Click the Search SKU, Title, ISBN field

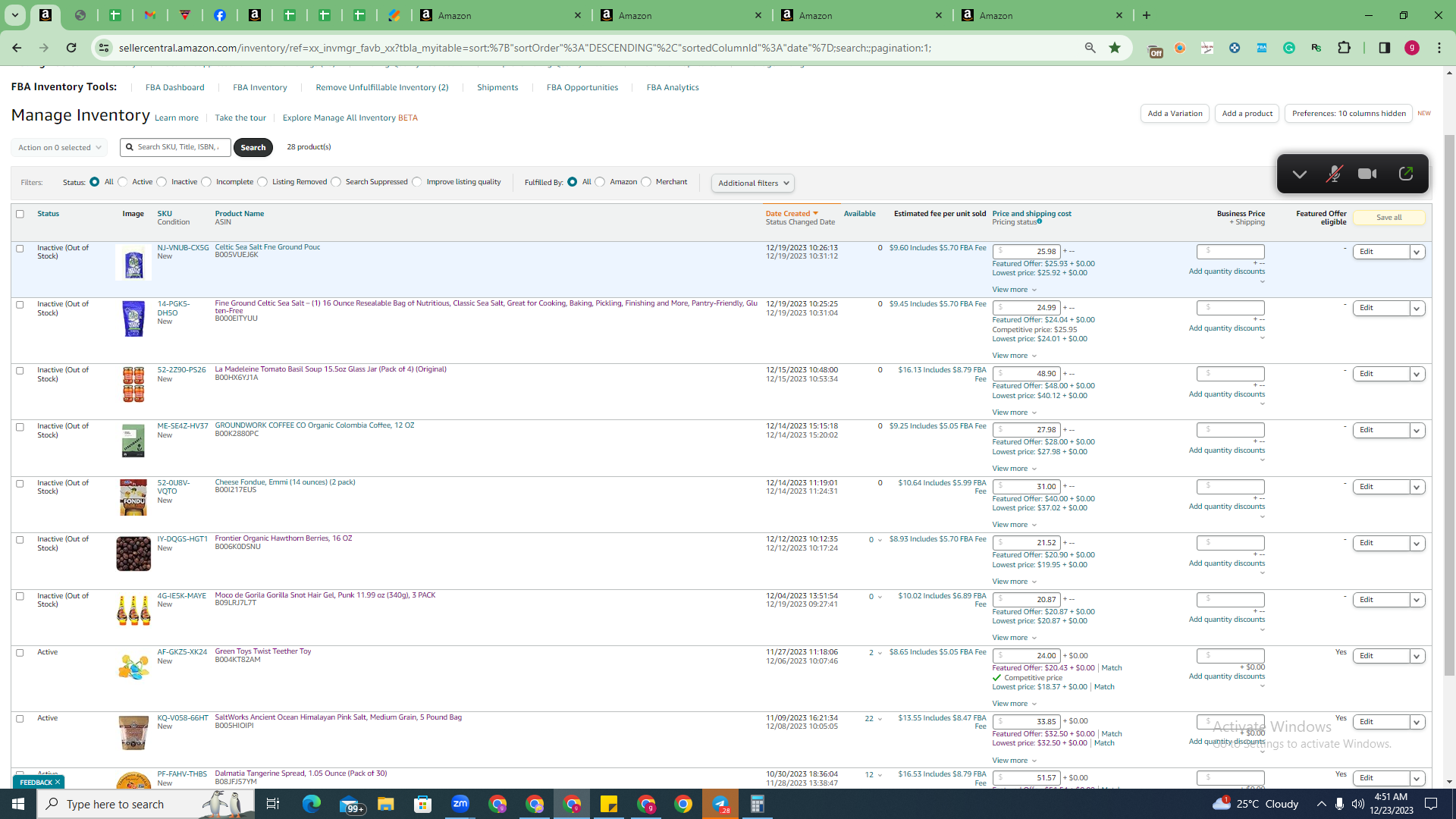[176, 147]
